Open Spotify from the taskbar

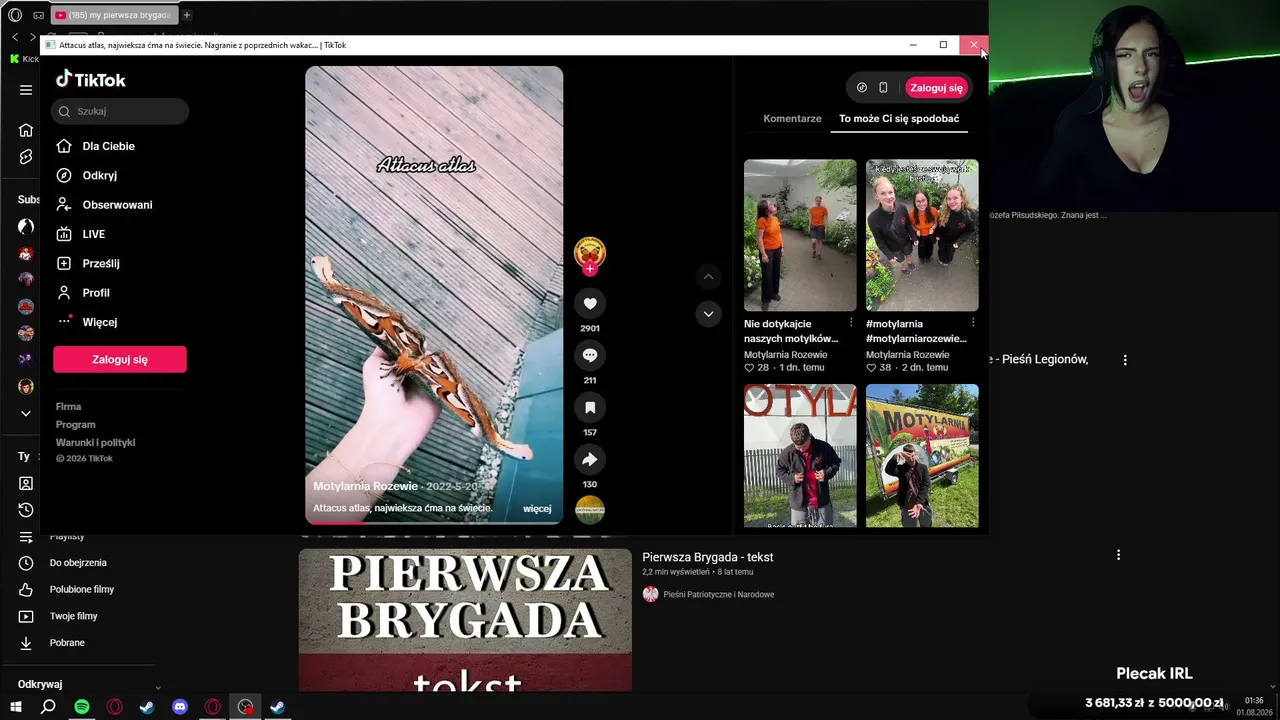(x=82, y=707)
